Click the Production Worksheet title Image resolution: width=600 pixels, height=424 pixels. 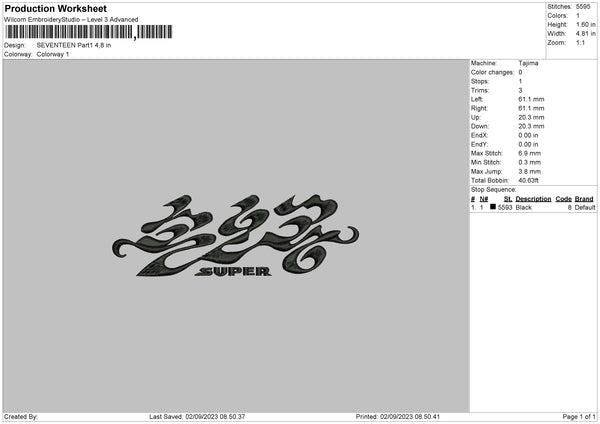pyautogui.click(x=55, y=8)
